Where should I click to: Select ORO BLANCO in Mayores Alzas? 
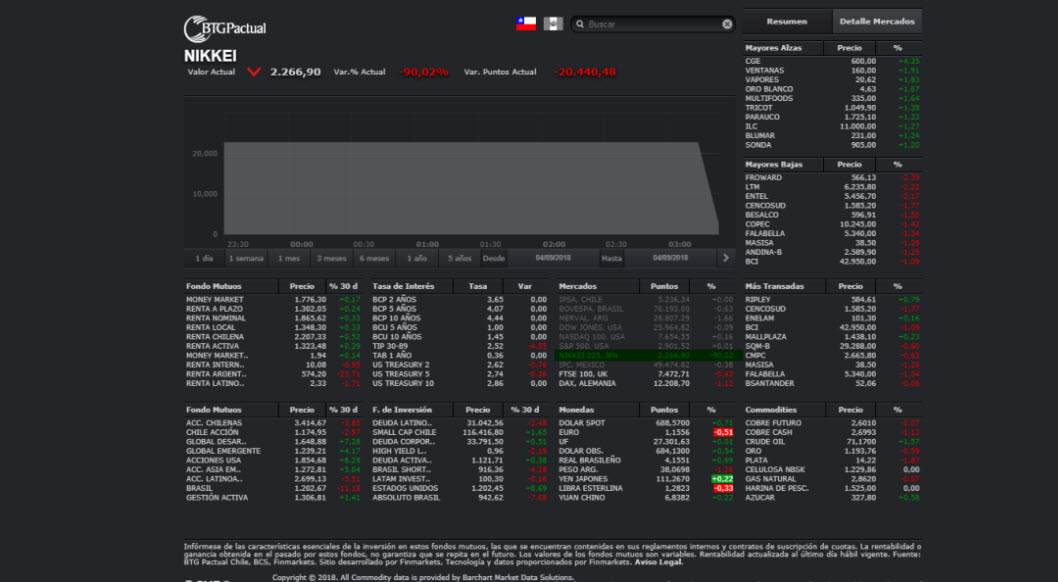[833, 89]
